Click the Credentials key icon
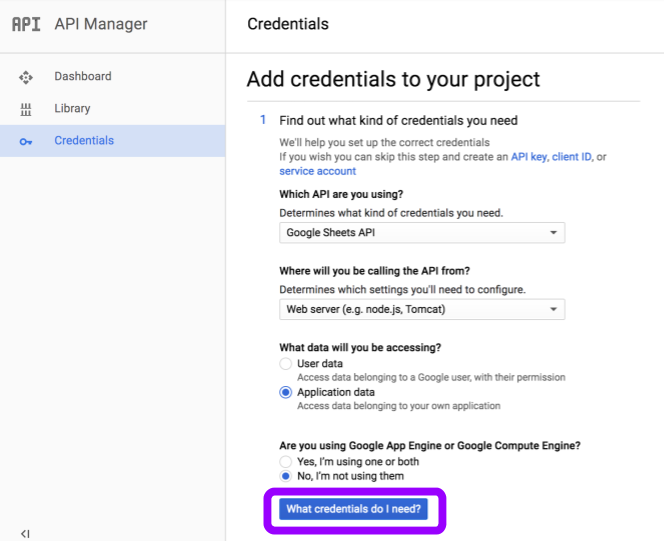This screenshot has width=664, height=541. coord(26,141)
